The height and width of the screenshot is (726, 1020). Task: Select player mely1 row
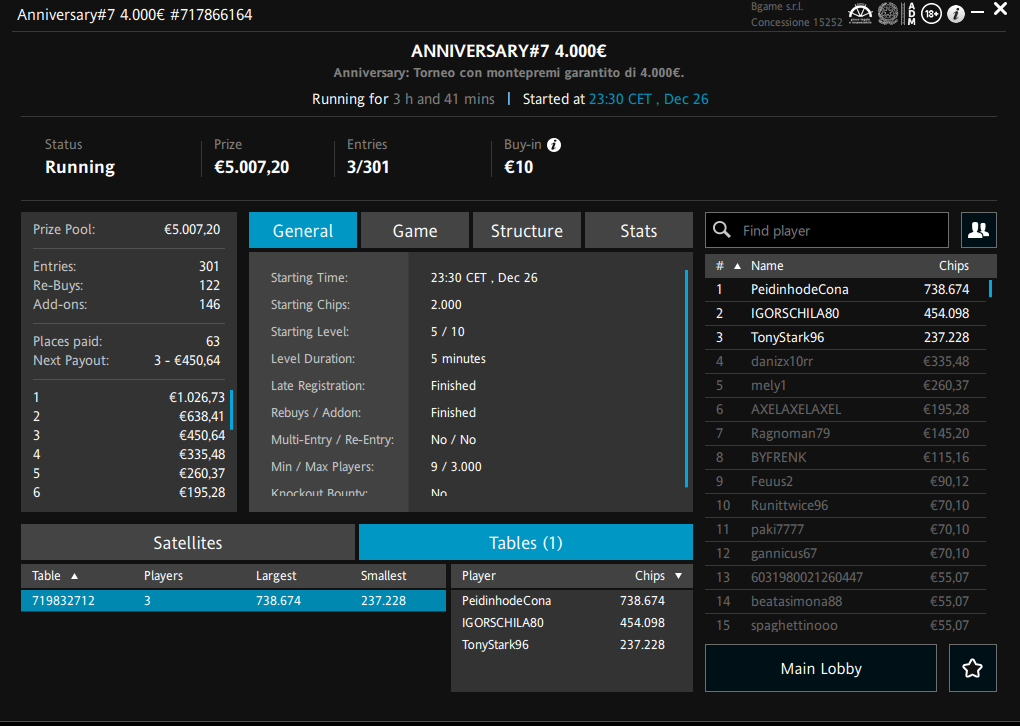tap(846, 386)
